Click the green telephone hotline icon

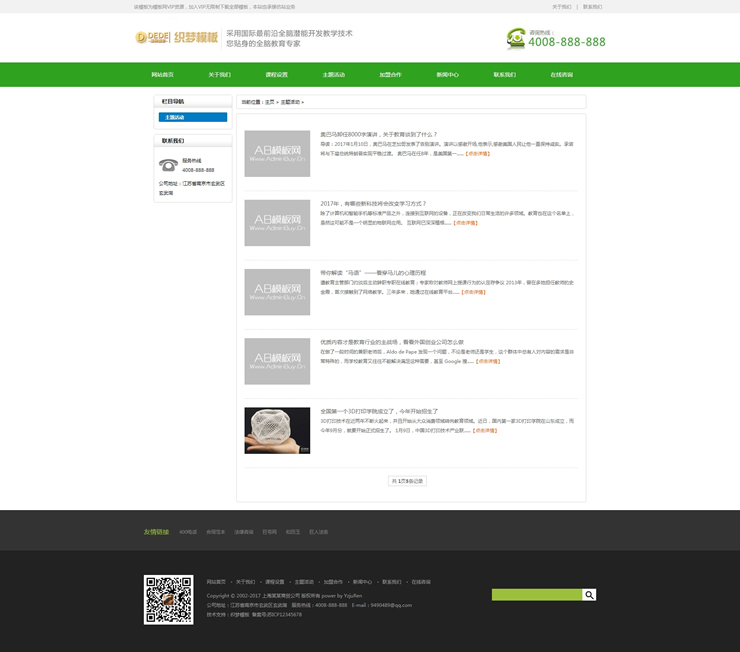tap(516, 39)
